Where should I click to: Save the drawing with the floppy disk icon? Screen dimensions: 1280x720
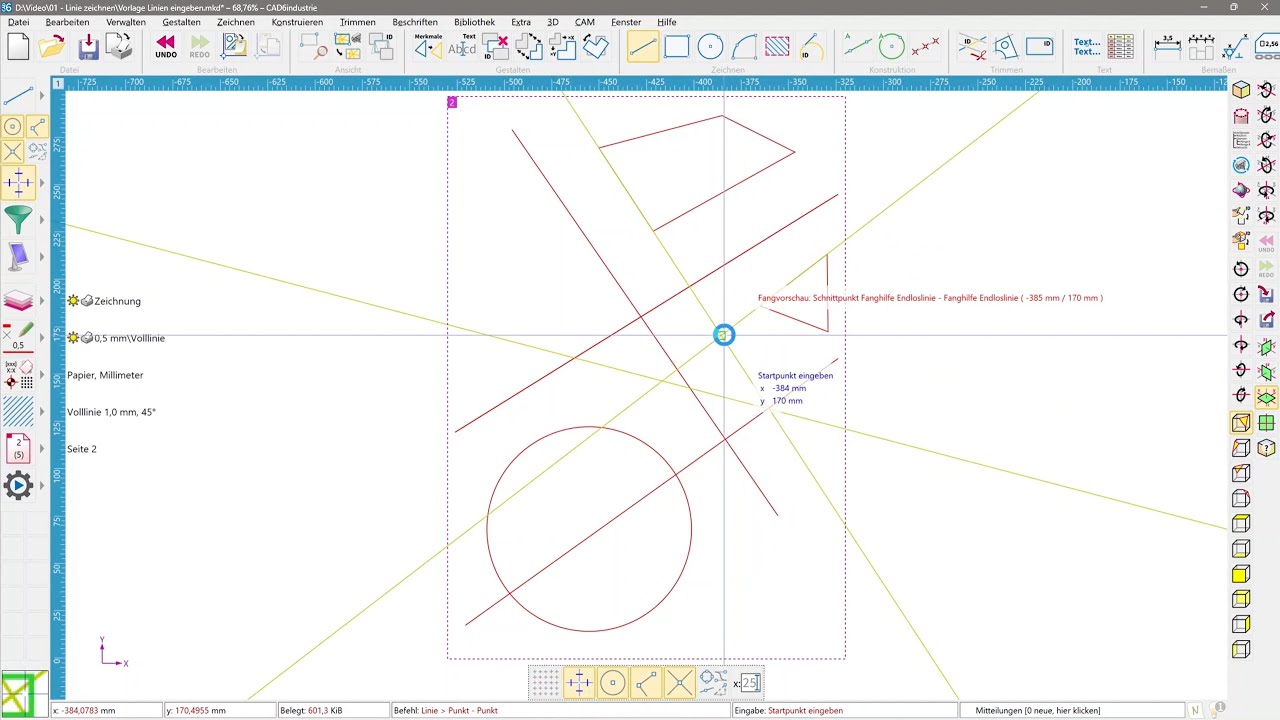(88, 46)
